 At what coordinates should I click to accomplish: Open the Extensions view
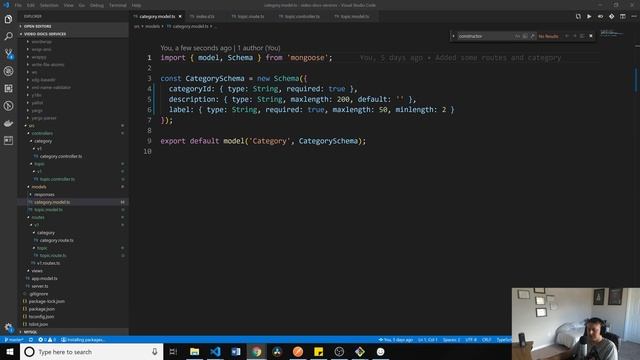(x=8, y=88)
